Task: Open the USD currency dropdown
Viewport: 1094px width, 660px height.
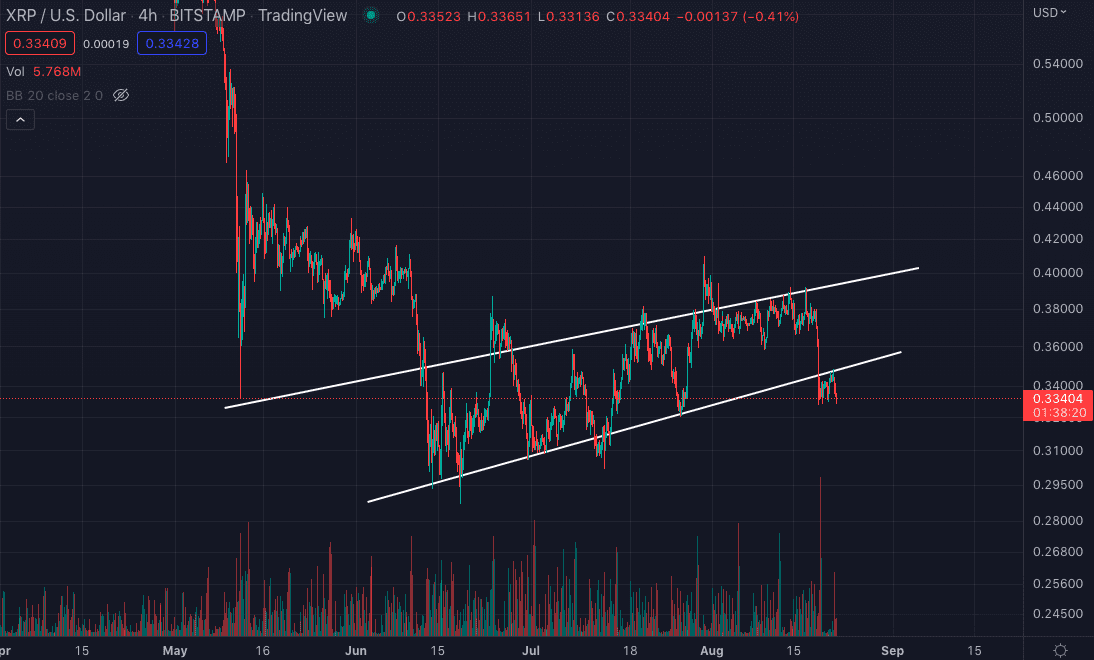Action: pos(1050,13)
